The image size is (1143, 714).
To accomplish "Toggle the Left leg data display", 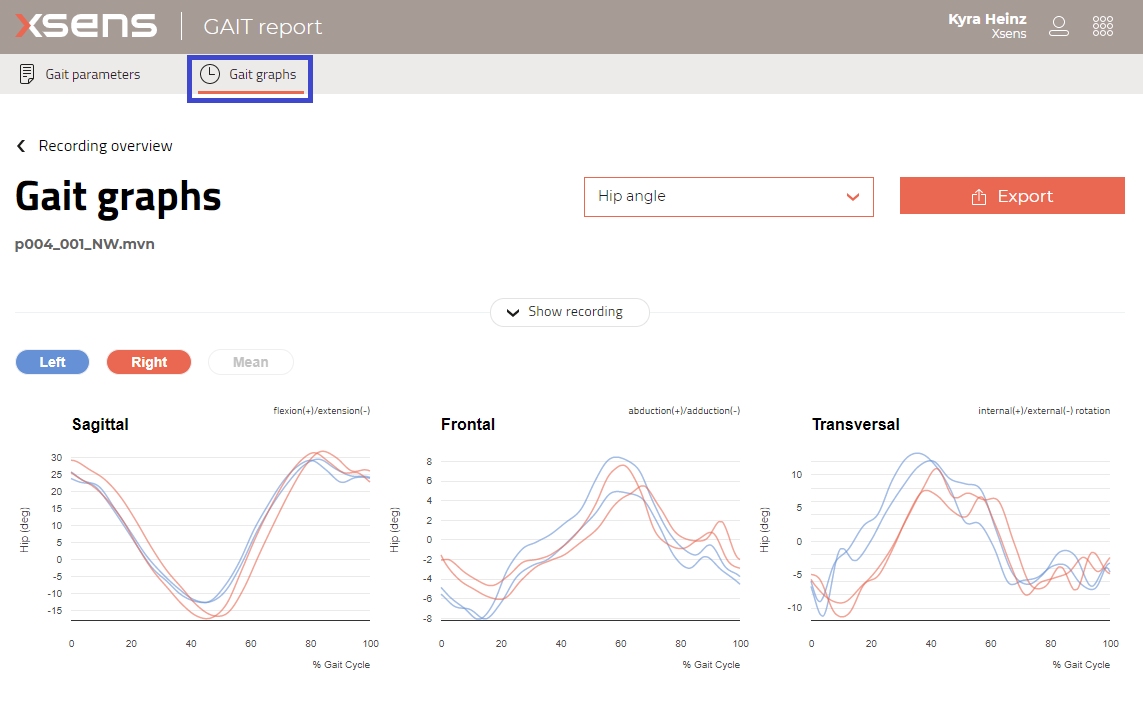I will [x=52, y=361].
